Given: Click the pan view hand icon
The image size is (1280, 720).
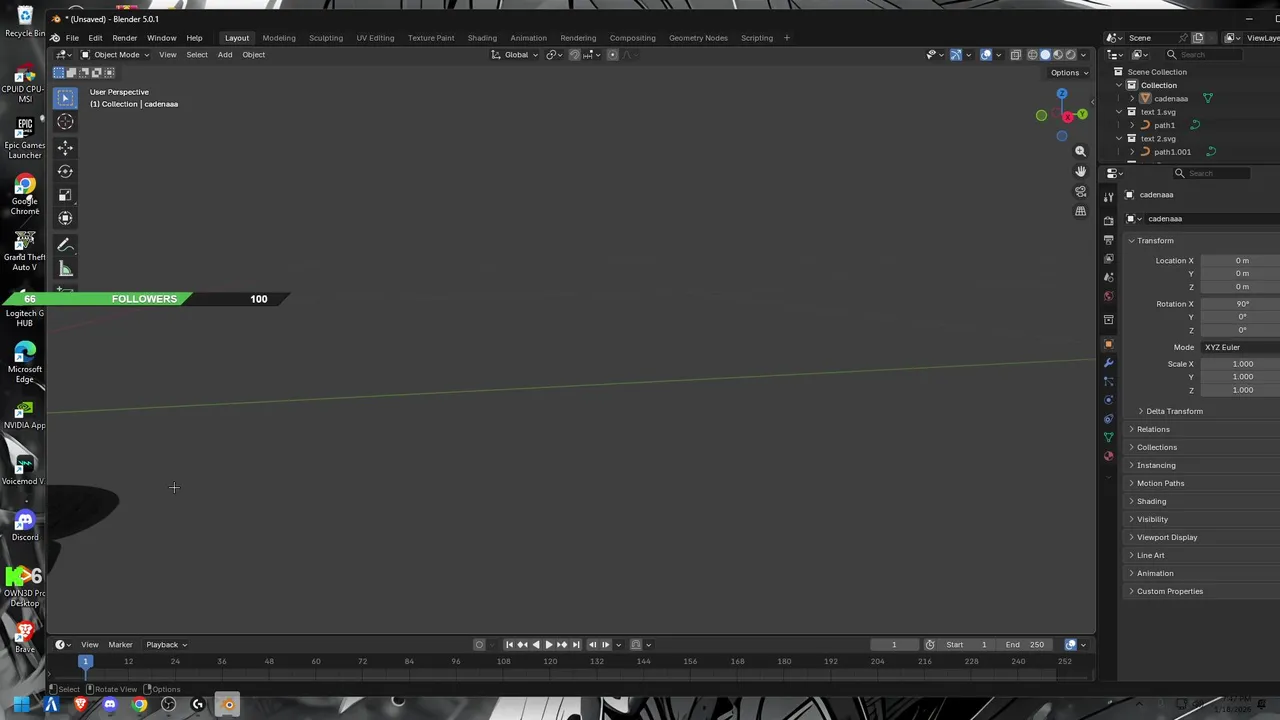Looking at the screenshot, I should coord(1080,171).
